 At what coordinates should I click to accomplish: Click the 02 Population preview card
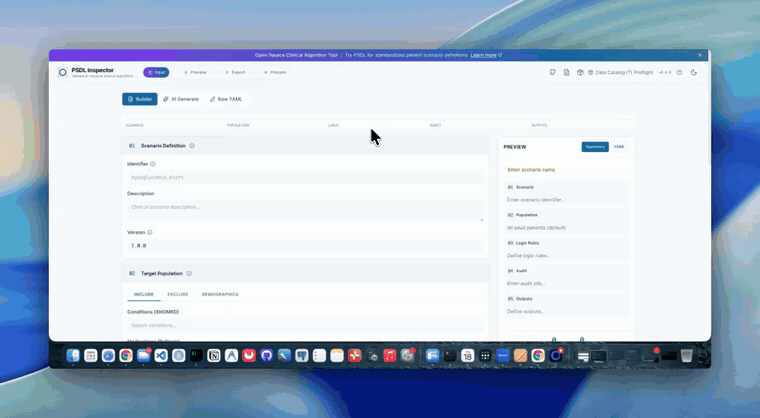point(567,221)
